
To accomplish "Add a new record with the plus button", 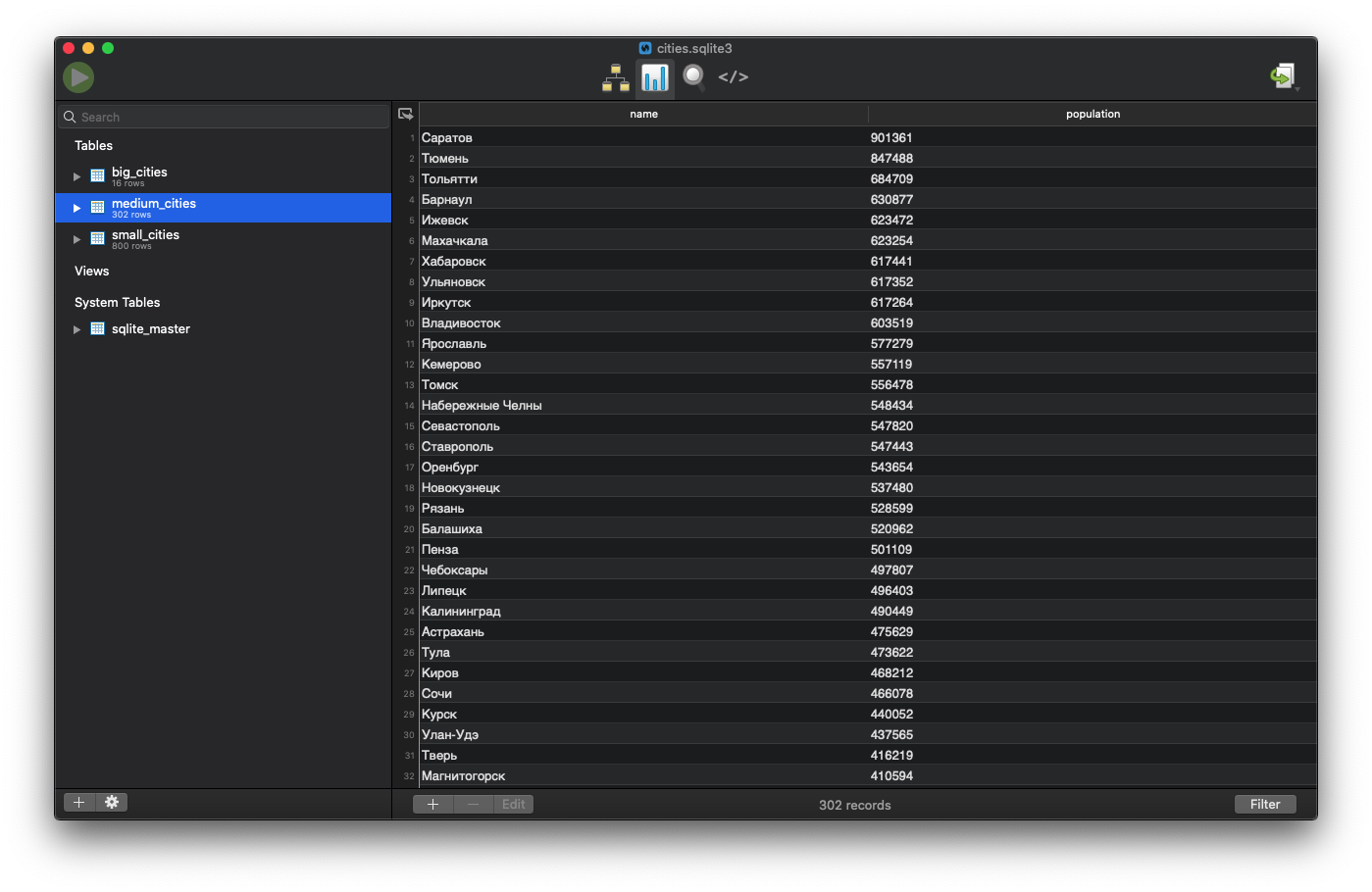I will 432,804.
